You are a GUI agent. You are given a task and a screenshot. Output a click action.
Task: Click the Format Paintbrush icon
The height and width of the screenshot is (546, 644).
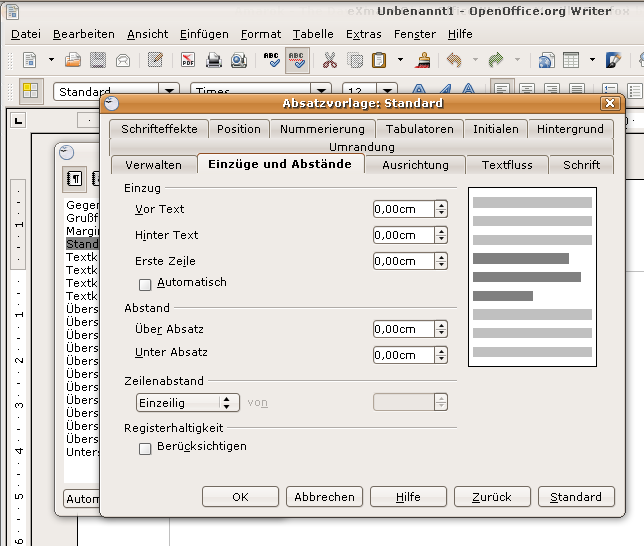coord(423,60)
